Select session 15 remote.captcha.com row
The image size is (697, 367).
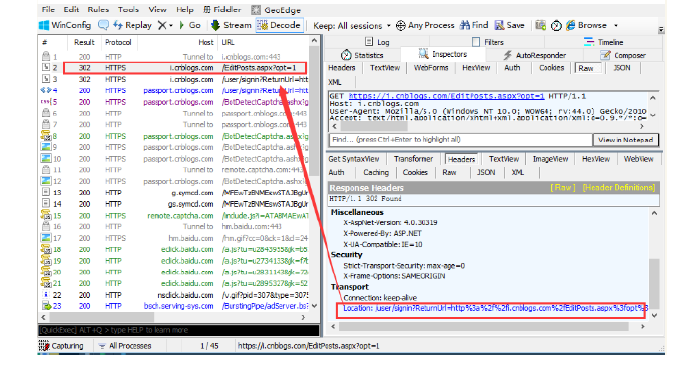(174, 215)
